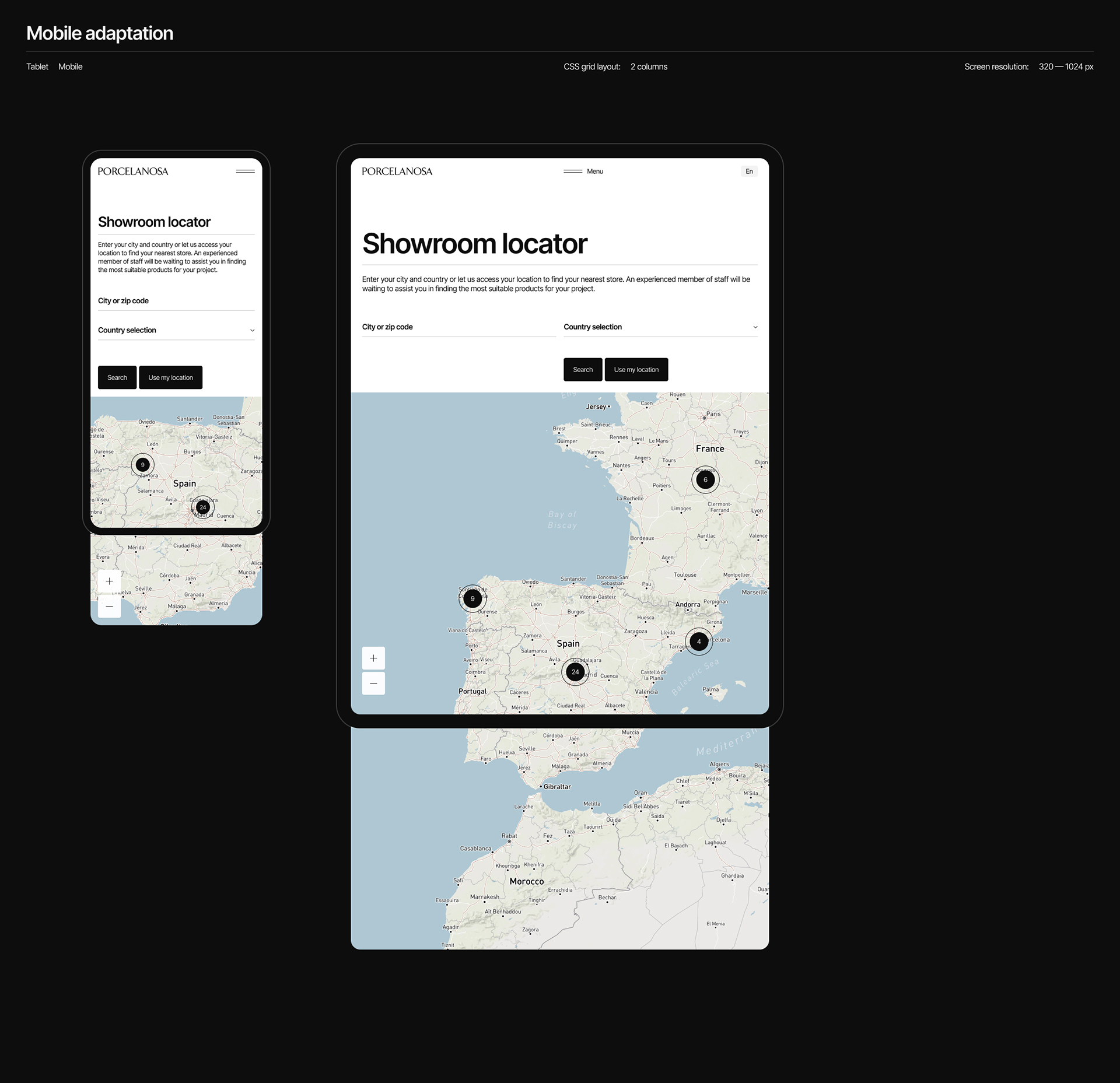Zoom in on tablet map

pyautogui.click(x=373, y=658)
